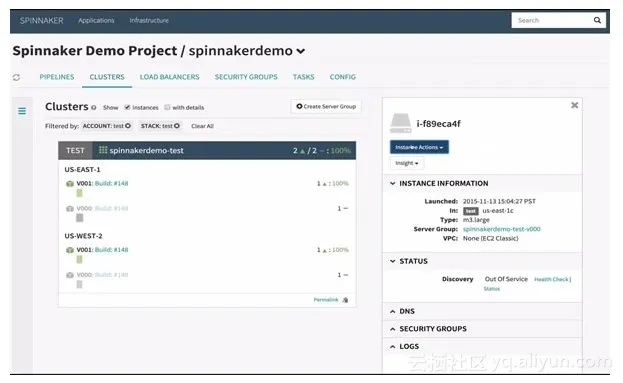Screen dimensions: 623x383
Task: Open the CONFIG tab
Action: [343, 77]
